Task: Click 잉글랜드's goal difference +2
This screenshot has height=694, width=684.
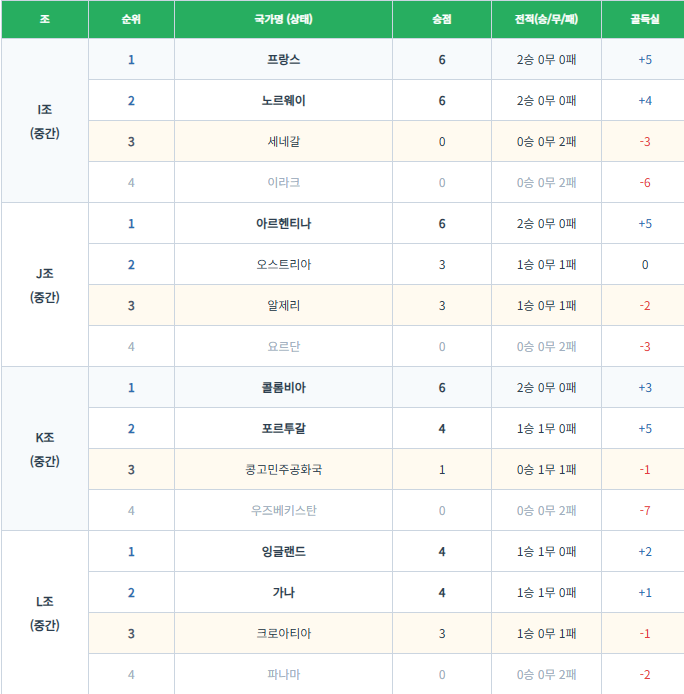Action: [645, 551]
